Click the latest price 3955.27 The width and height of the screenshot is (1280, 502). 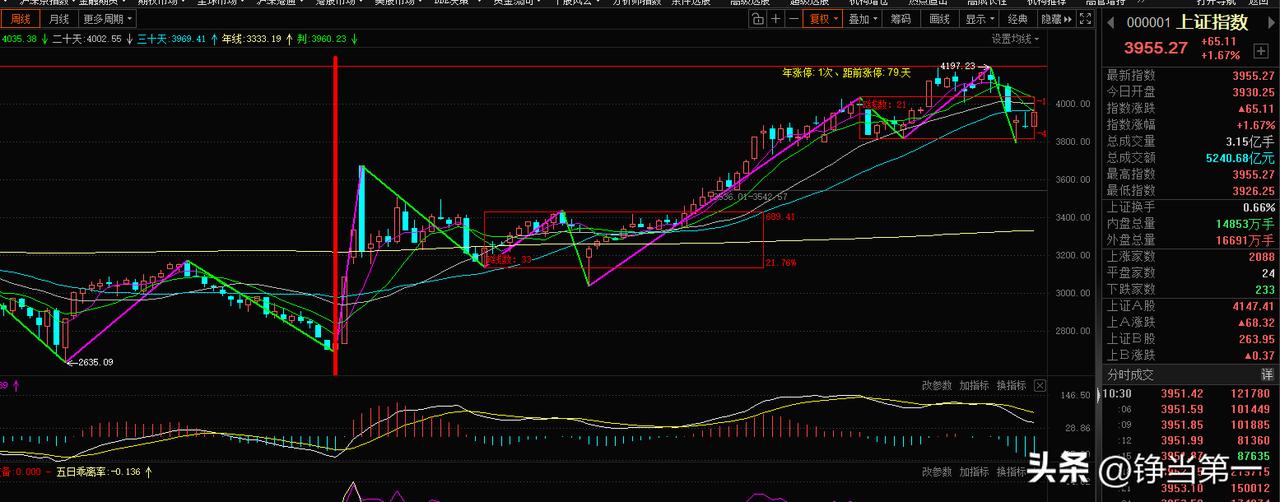[1155, 48]
